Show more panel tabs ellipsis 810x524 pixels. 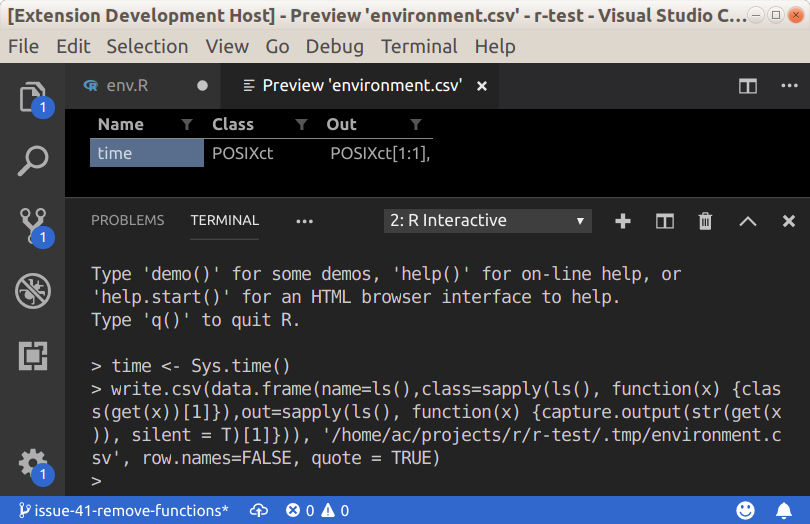point(304,221)
